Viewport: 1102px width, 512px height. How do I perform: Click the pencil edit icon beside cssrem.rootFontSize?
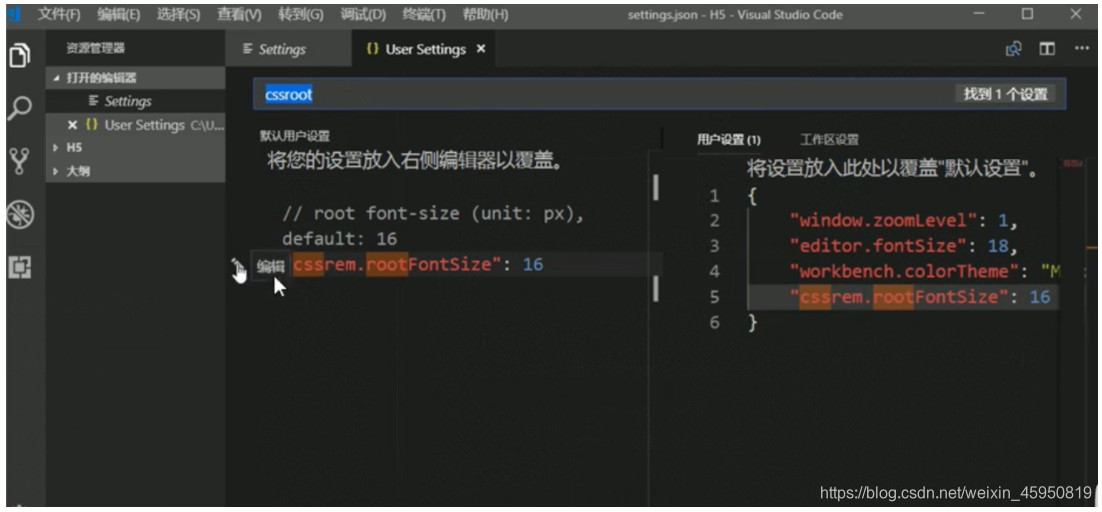(238, 265)
